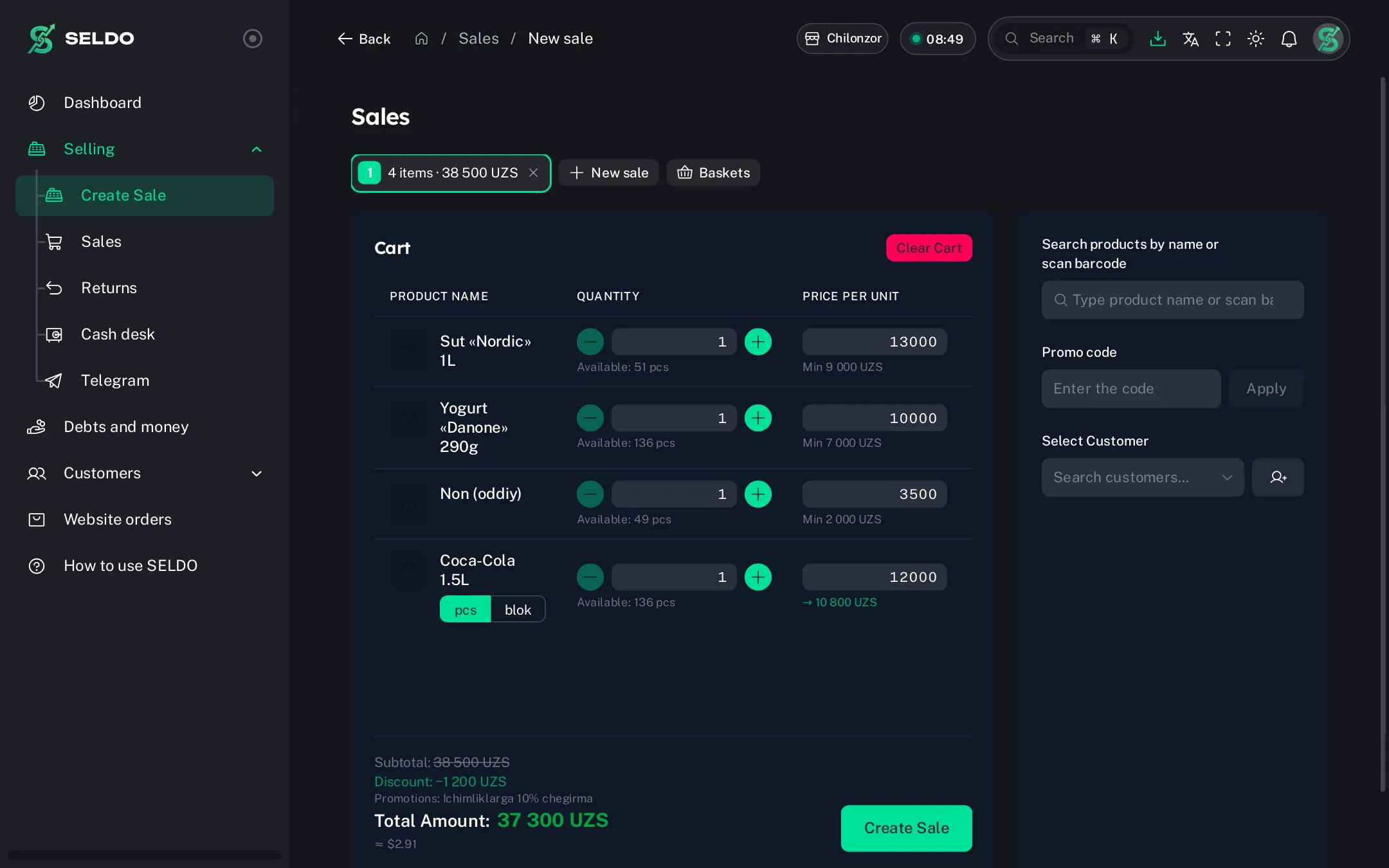The image size is (1389, 868).
Task: Open the Dashboard page
Action: pos(145,103)
